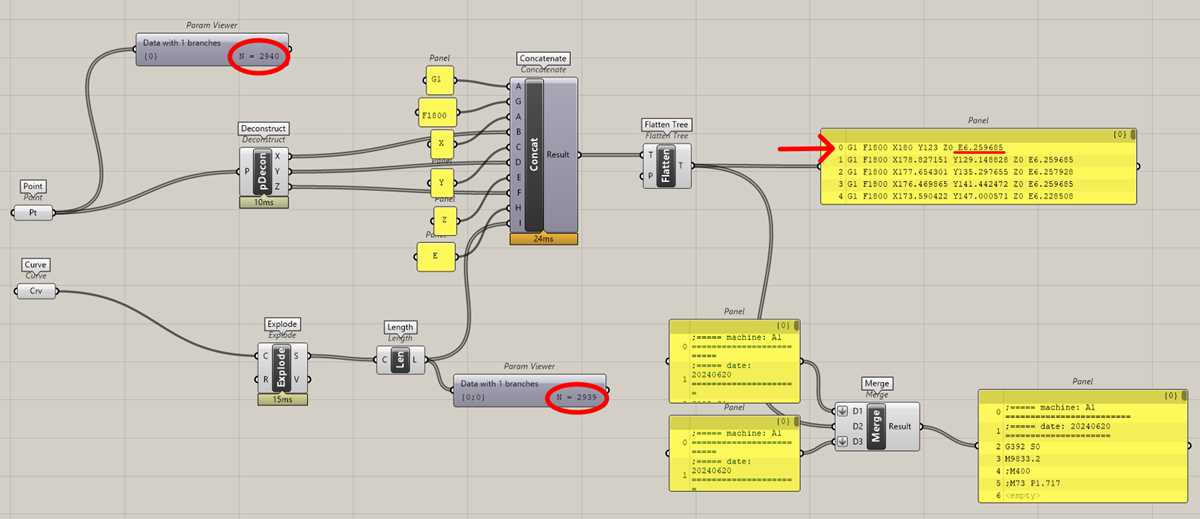Select Param Viewer showing N = 2940
The image size is (1200, 519).
213,50
